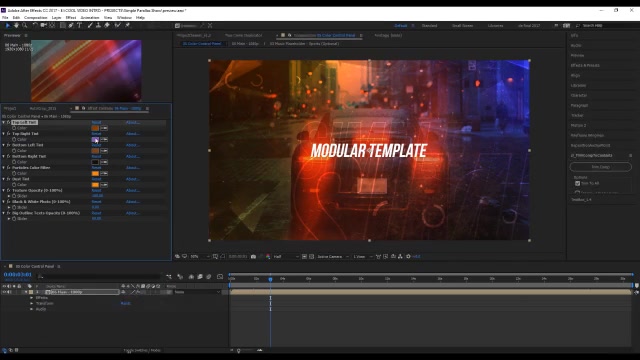Viewport: 640px width, 360px height.
Task: Click the eyedropper beside Top Left Tint color
Action: 104,128
